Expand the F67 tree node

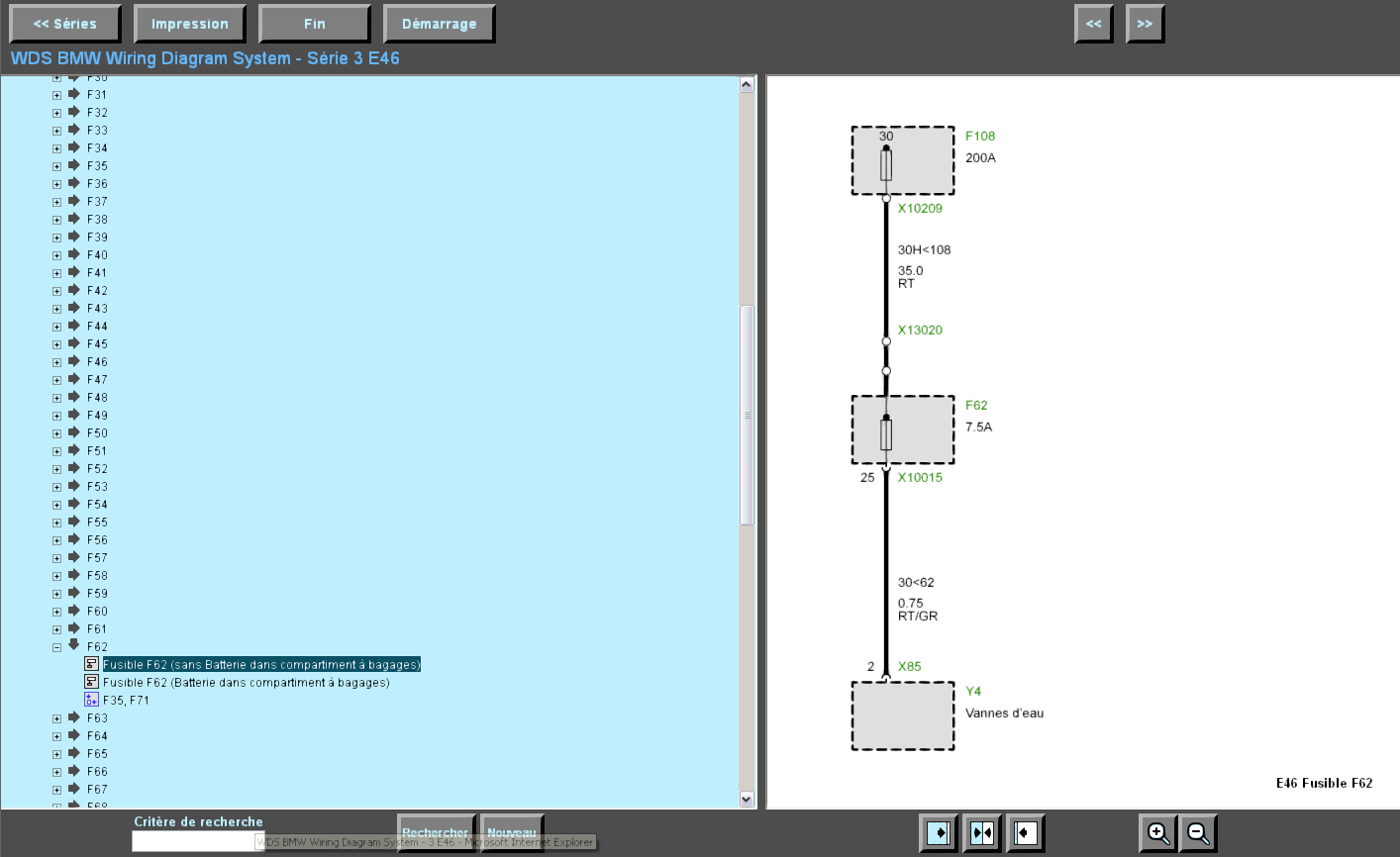coord(56,790)
